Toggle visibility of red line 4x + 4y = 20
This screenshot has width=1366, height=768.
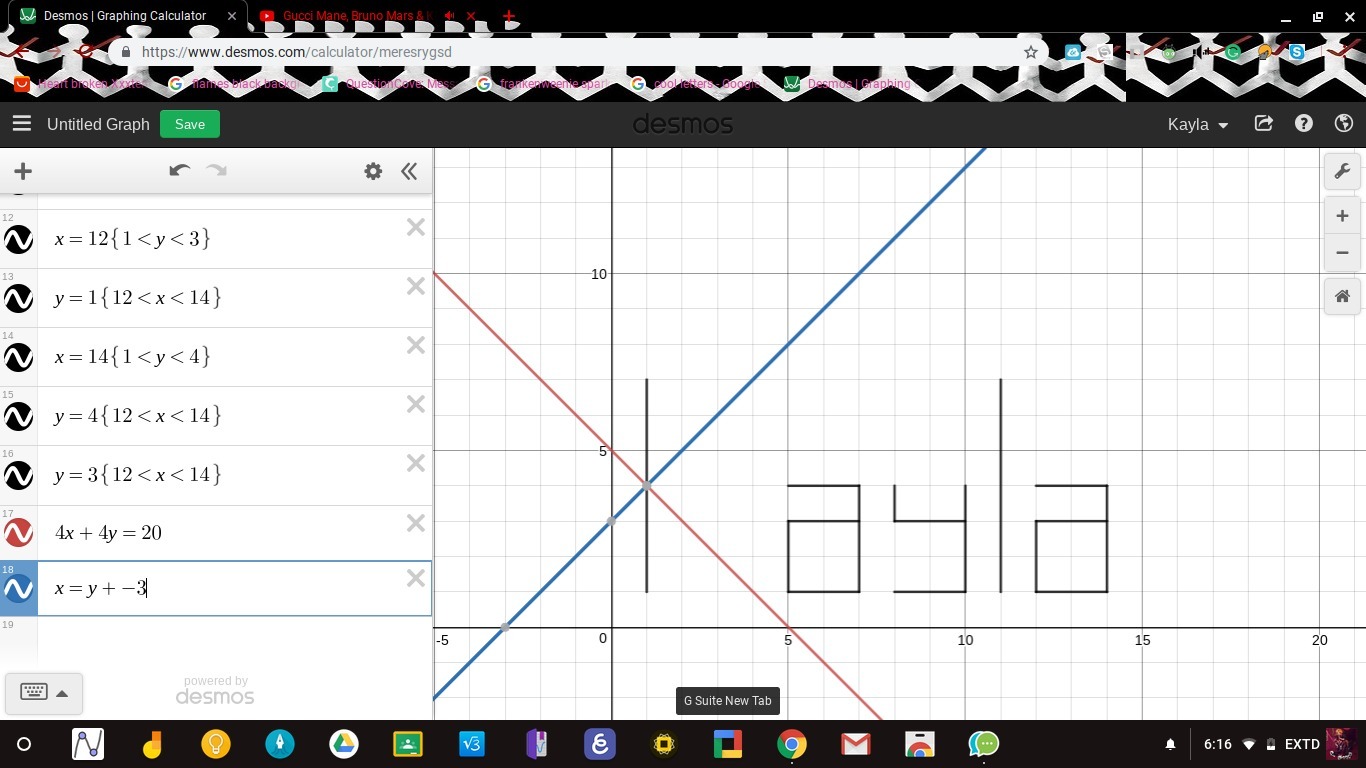tap(19, 534)
